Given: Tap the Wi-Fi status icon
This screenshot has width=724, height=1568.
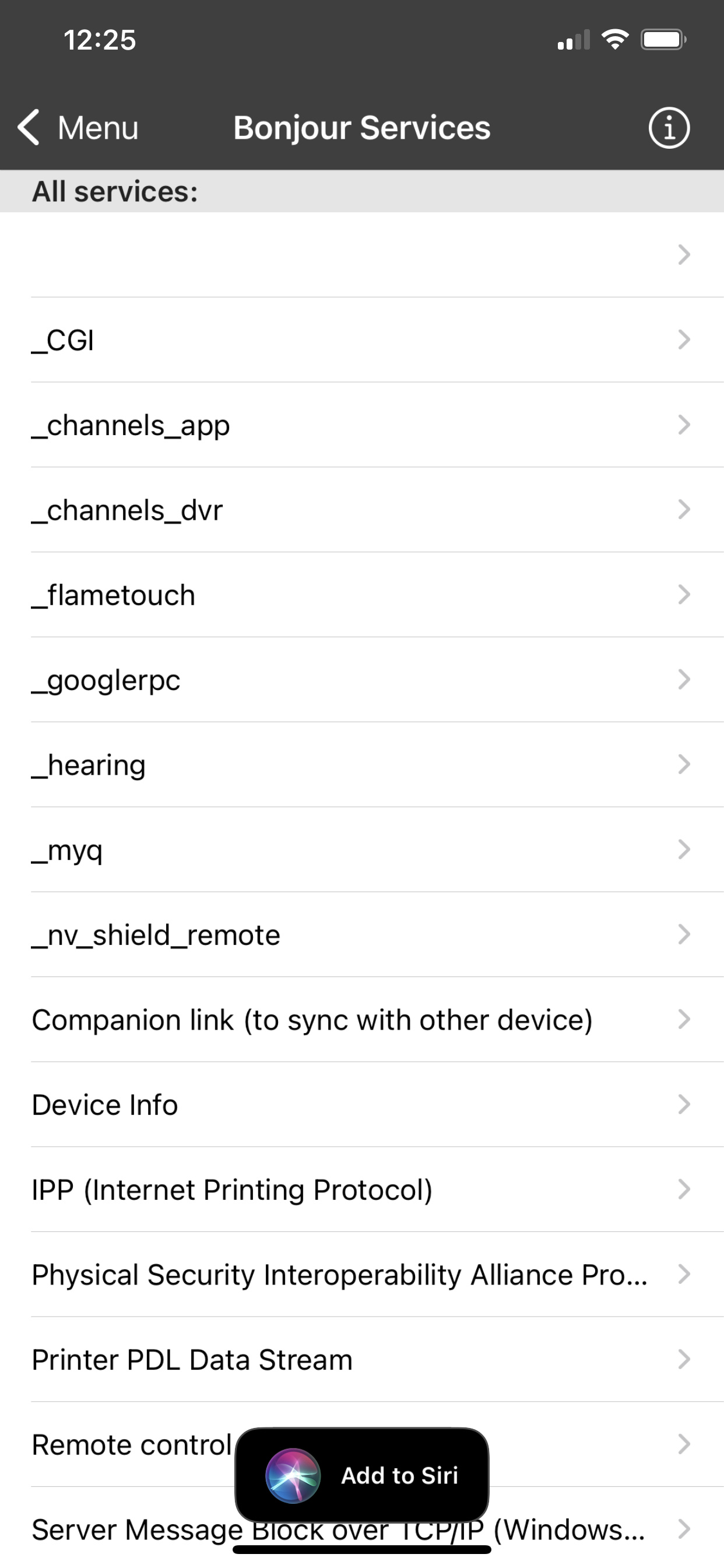Looking at the screenshot, I should [614, 40].
